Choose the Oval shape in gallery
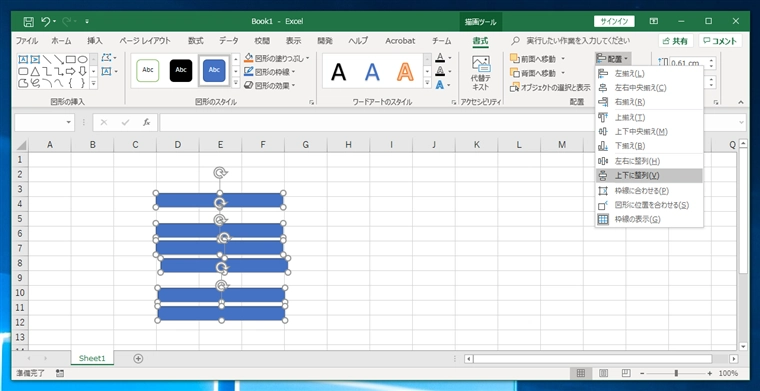Viewport: 760px width, 391px height. pyautogui.click(x=83, y=60)
